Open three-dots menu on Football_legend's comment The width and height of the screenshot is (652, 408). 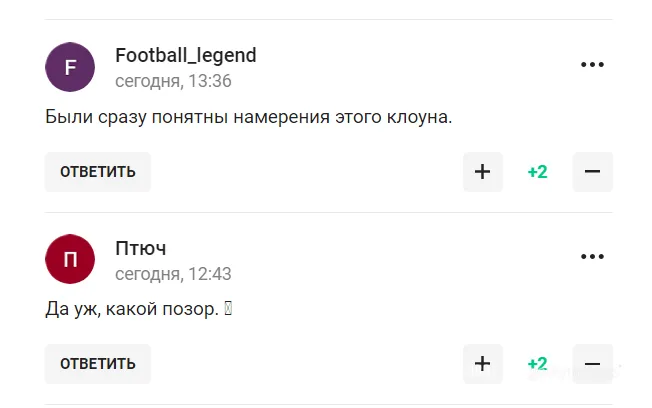(x=592, y=65)
